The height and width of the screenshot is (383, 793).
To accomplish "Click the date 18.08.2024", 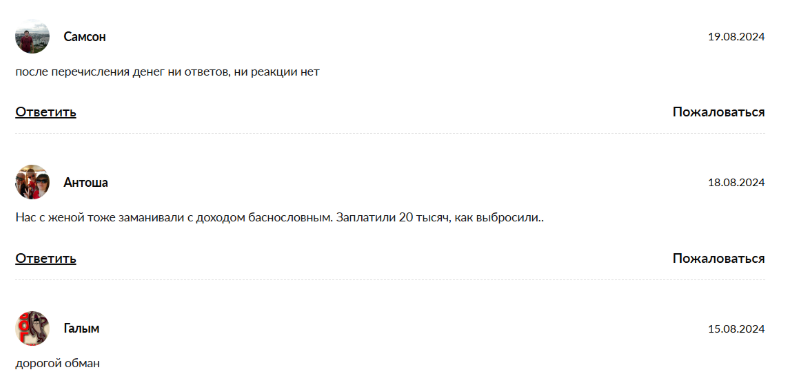I will point(736,183).
